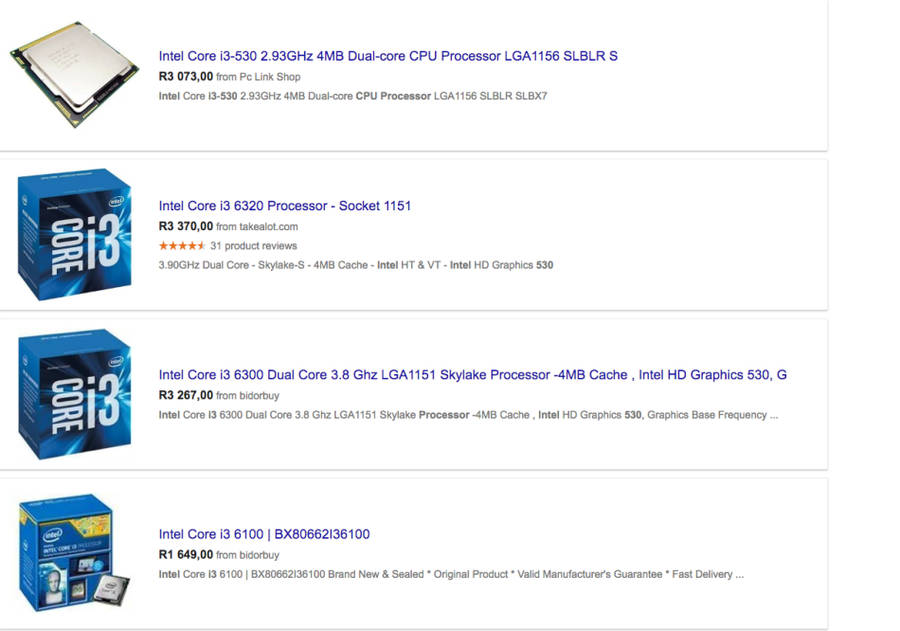This screenshot has width=900, height=631.
Task: Click the R1 649,00 price
Action: [x=185, y=554]
